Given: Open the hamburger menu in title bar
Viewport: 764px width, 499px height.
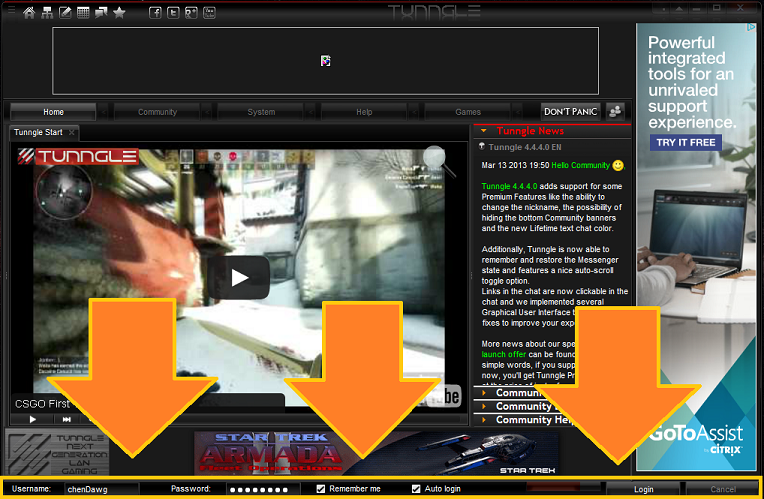Looking at the screenshot, I should pos(11,9).
